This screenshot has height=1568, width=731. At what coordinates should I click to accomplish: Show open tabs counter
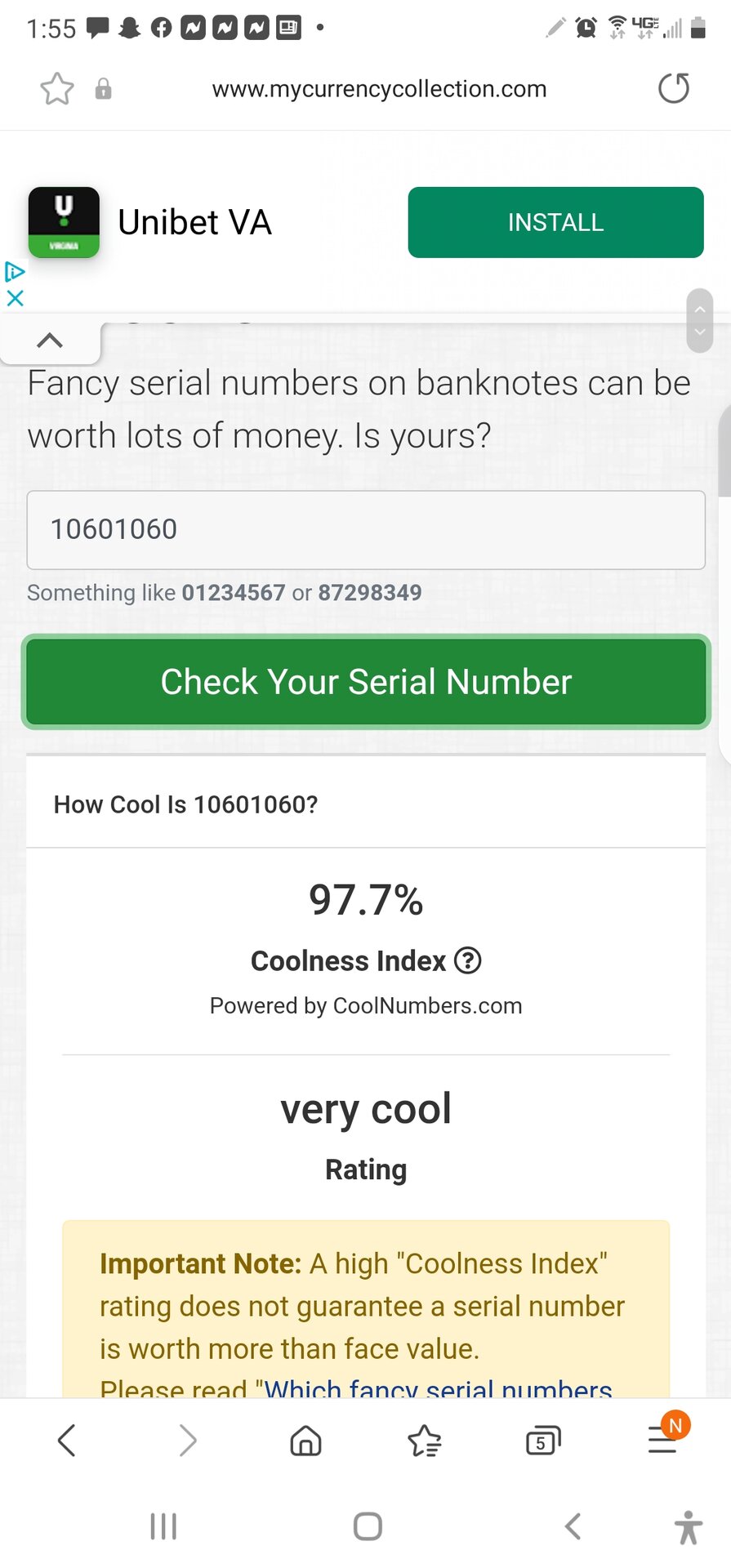543,1441
